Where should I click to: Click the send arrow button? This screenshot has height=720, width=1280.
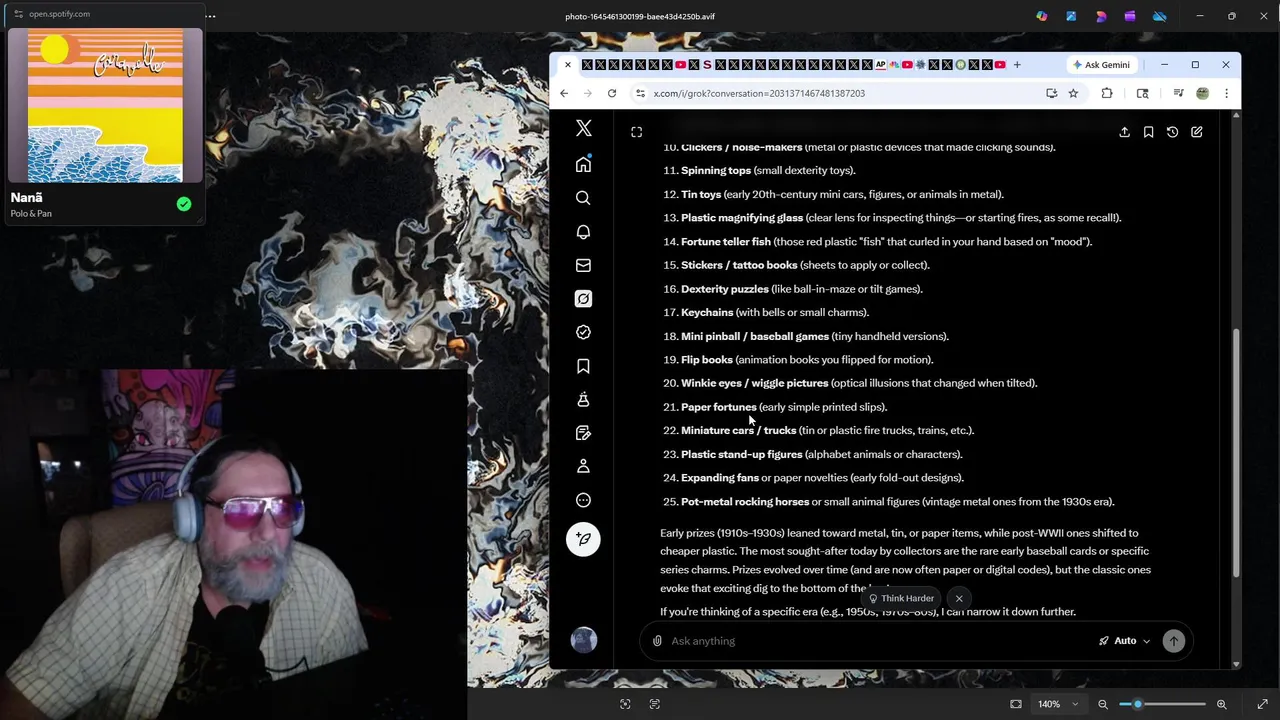[1174, 641]
